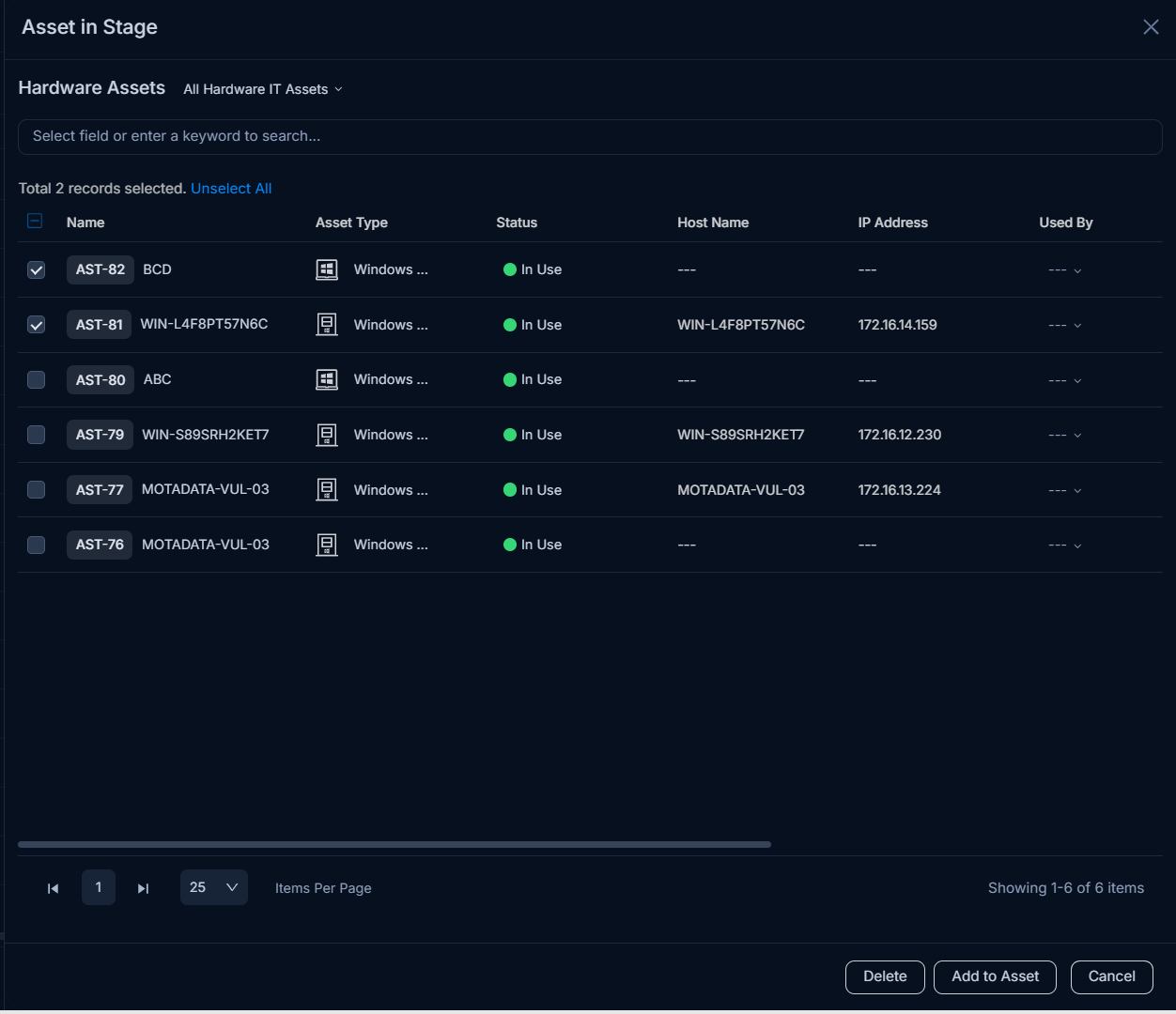Click the Asset Type column header
Image resolution: width=1176 pixels, height=1014 pixels.
[x=351, y=223]
